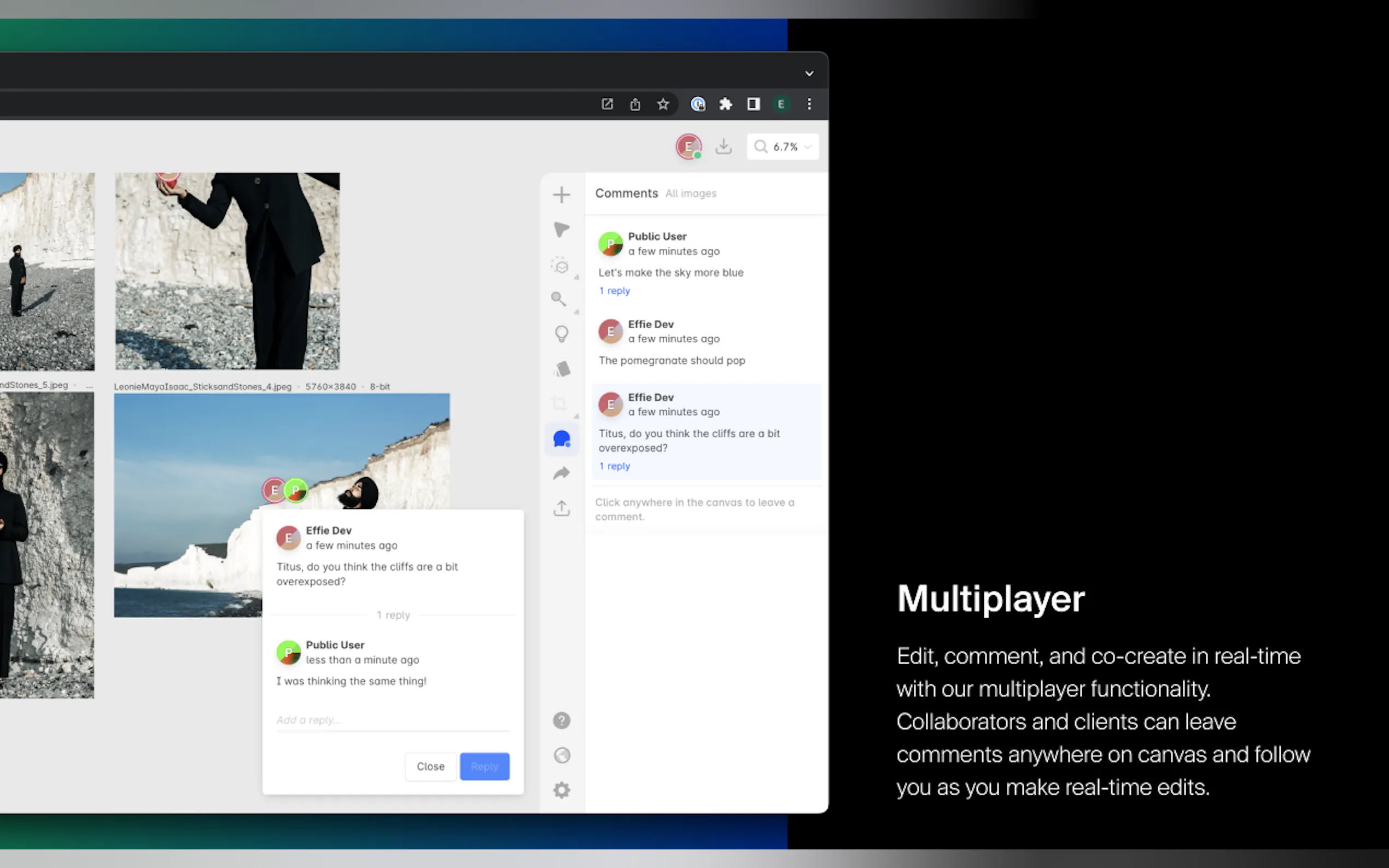This screenshot has width=1389, height=868.
Task: Click the share forward arrow icon
Action: 561,473
